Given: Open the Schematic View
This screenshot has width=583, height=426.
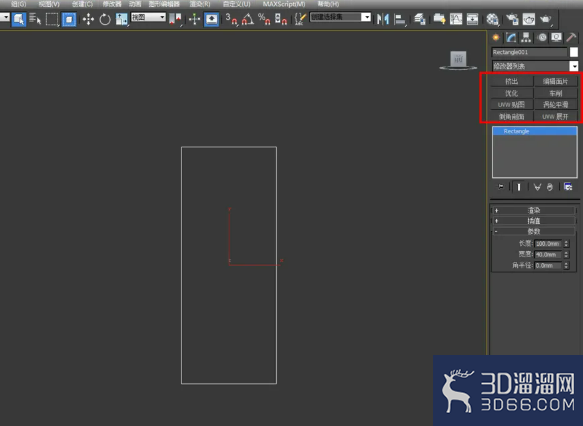Looking at the screenshot, I should [x=472, y=19].
